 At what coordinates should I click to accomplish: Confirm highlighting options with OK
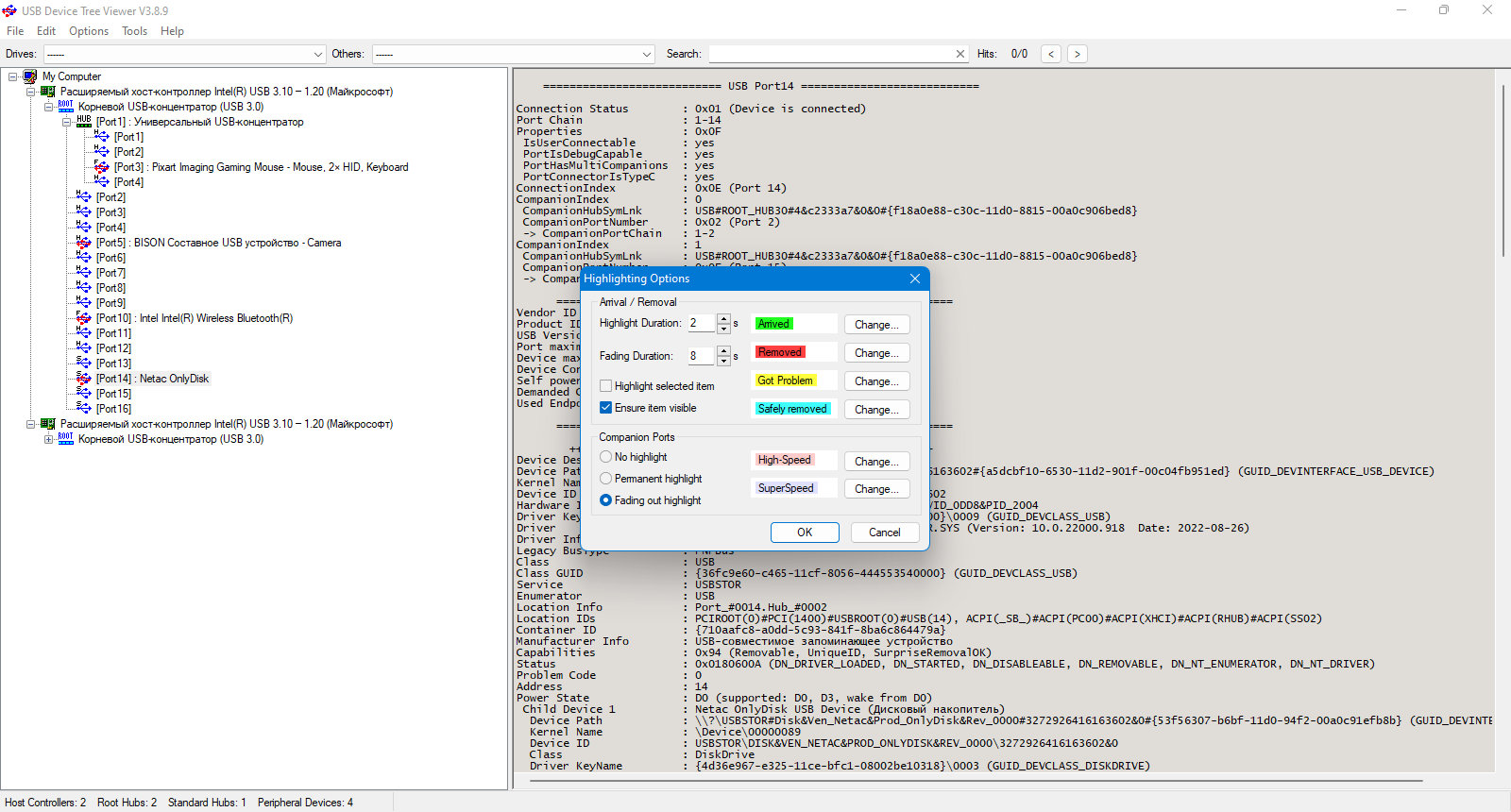pos(805,533)
